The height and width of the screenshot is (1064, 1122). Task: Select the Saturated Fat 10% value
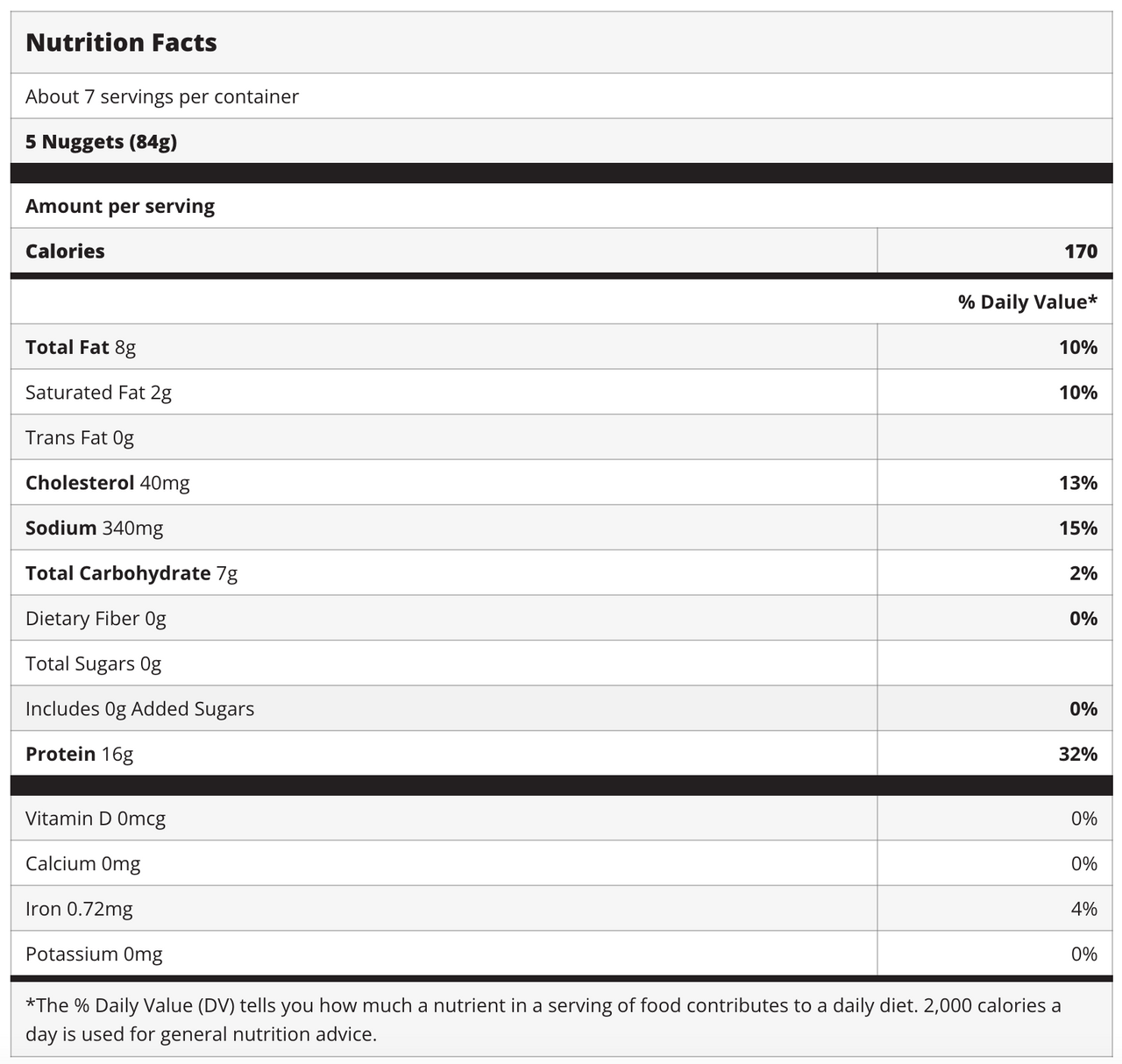(x=1078, y=393)
